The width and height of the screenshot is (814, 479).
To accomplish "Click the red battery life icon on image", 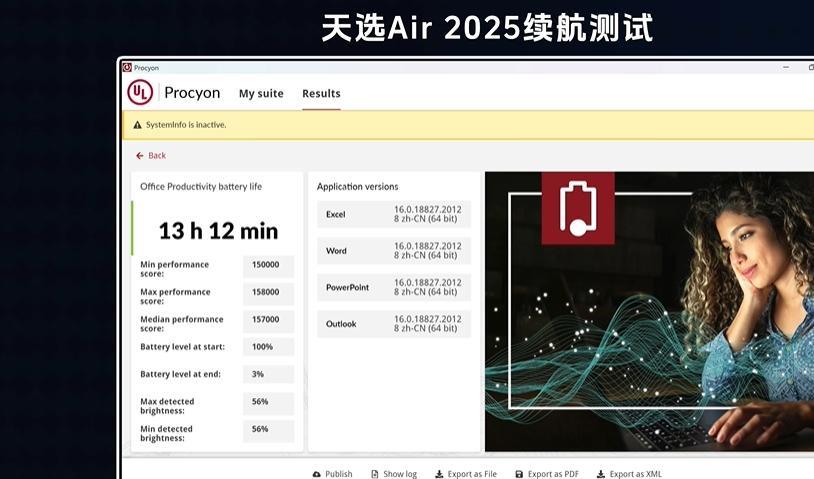I will [x=578, y=208].
